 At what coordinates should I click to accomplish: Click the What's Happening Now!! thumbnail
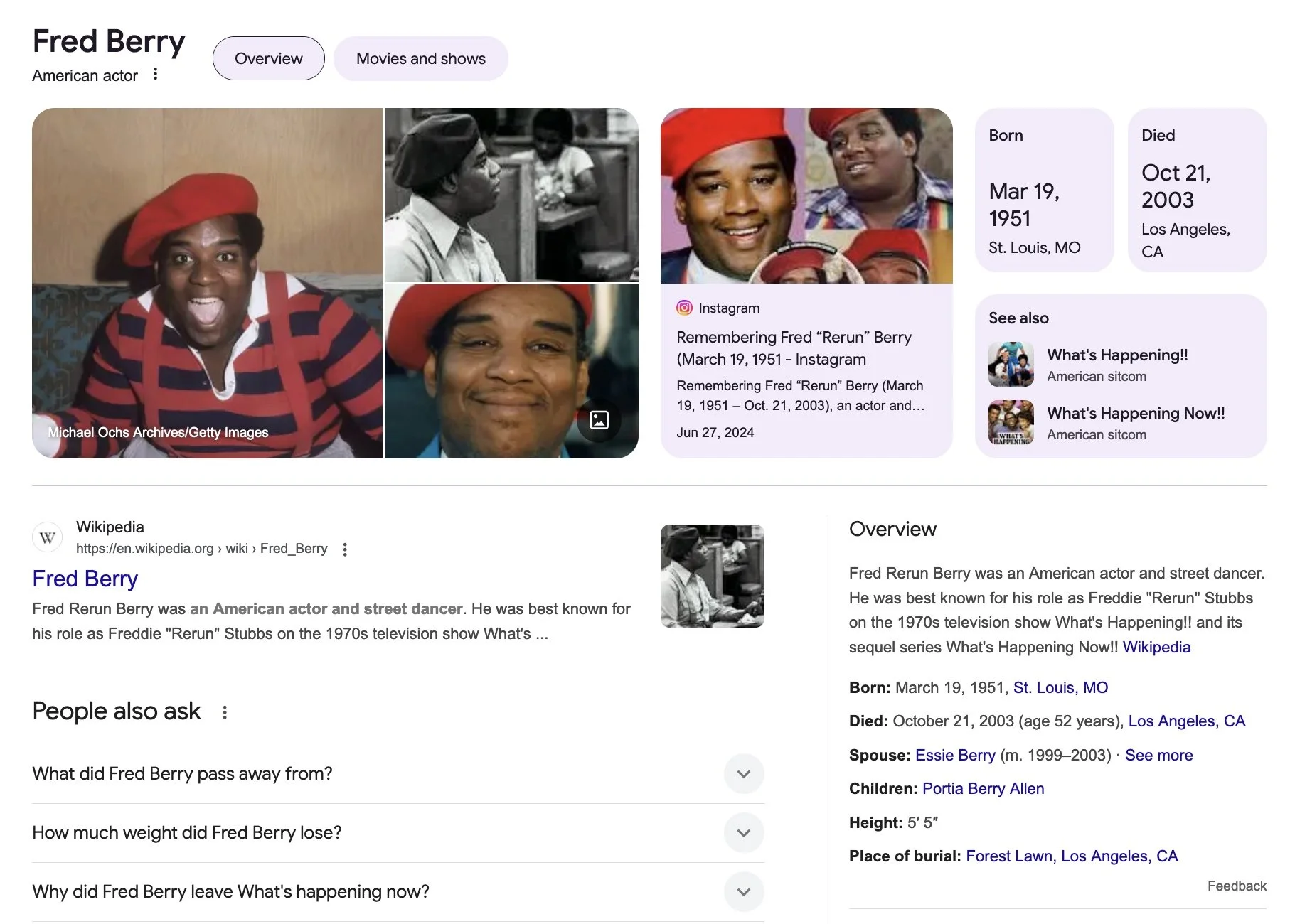coord(1011,422)
